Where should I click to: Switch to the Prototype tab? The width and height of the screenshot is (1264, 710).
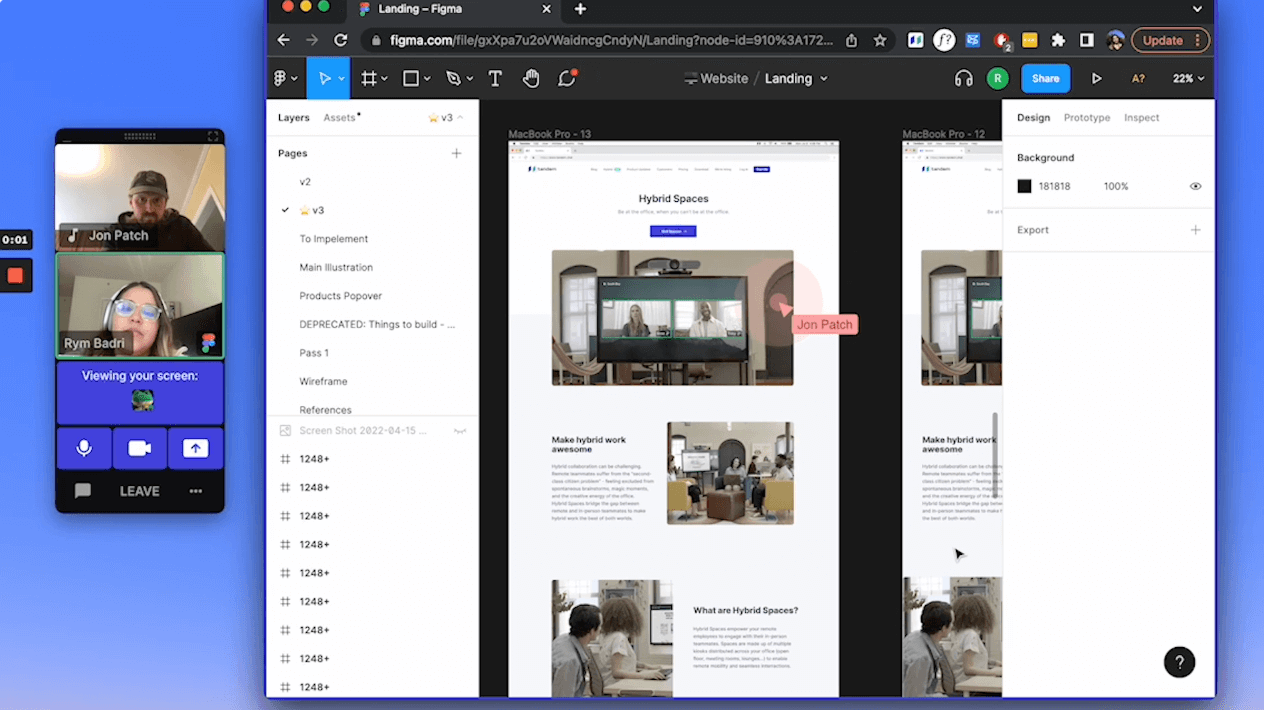(1086, 118)
